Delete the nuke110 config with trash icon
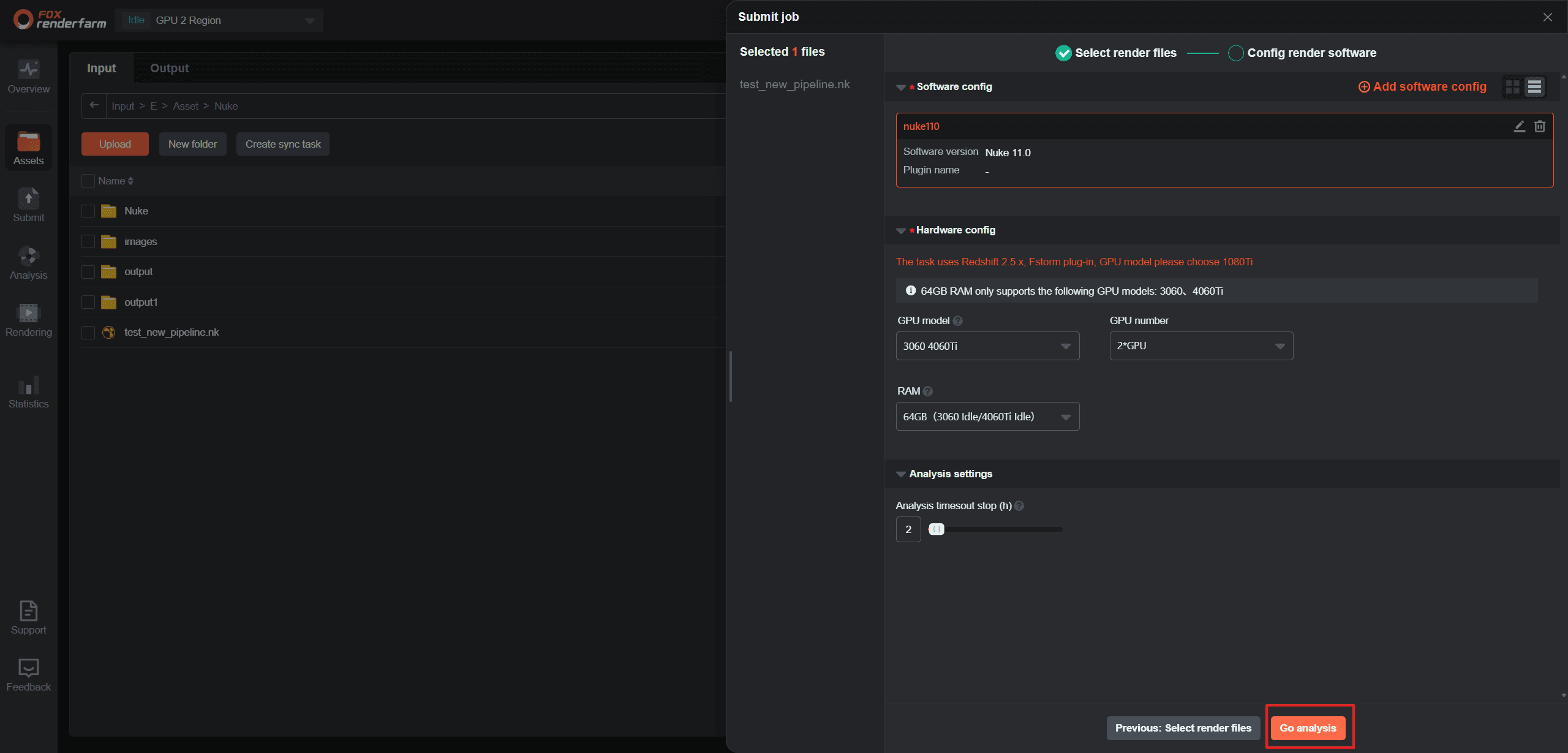Image resolution: width=1568 pixels, height=753 pixels. pos(1539,126)
